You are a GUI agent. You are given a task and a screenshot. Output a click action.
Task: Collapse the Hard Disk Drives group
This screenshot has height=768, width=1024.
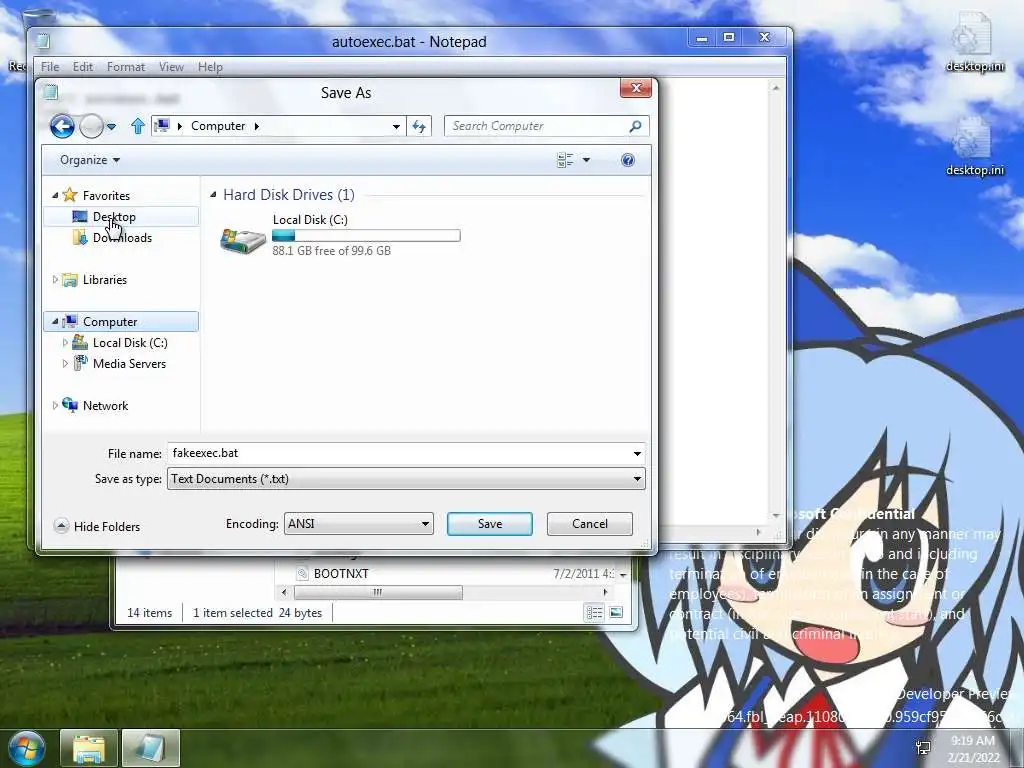[x=214, y=195]
